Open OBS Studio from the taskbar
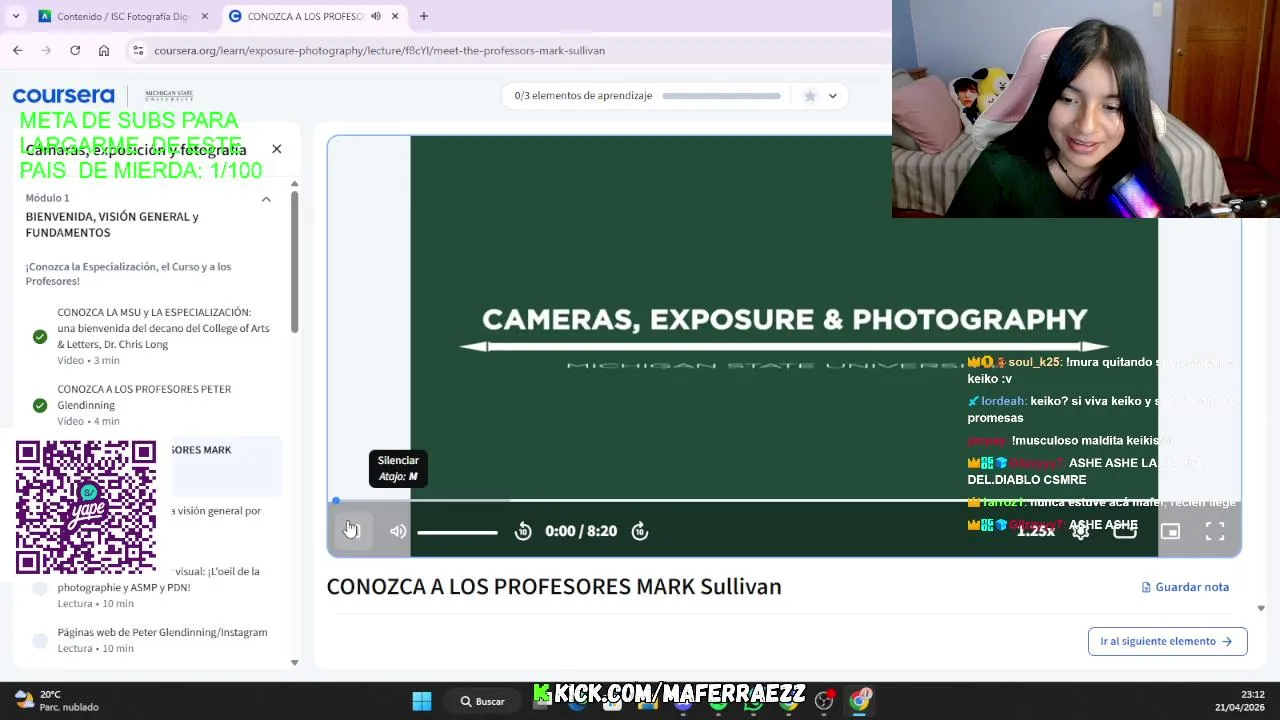The height and width of the screenshot is (720, 1280). 824,701
